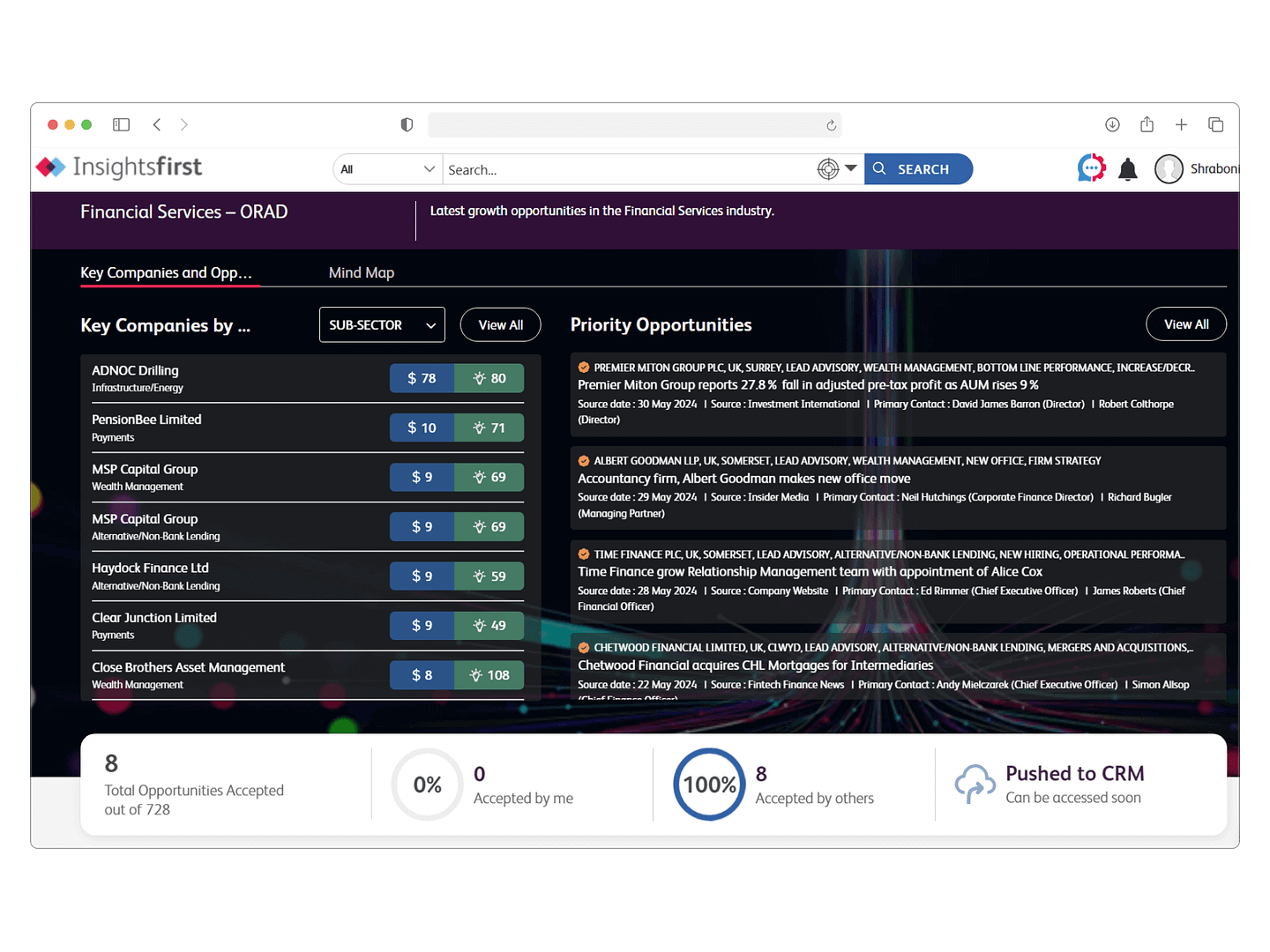Viewport: 1270px width, 952px height.
Task: Switch to Key Companies and Opp... tab
Action: [167, 273]
